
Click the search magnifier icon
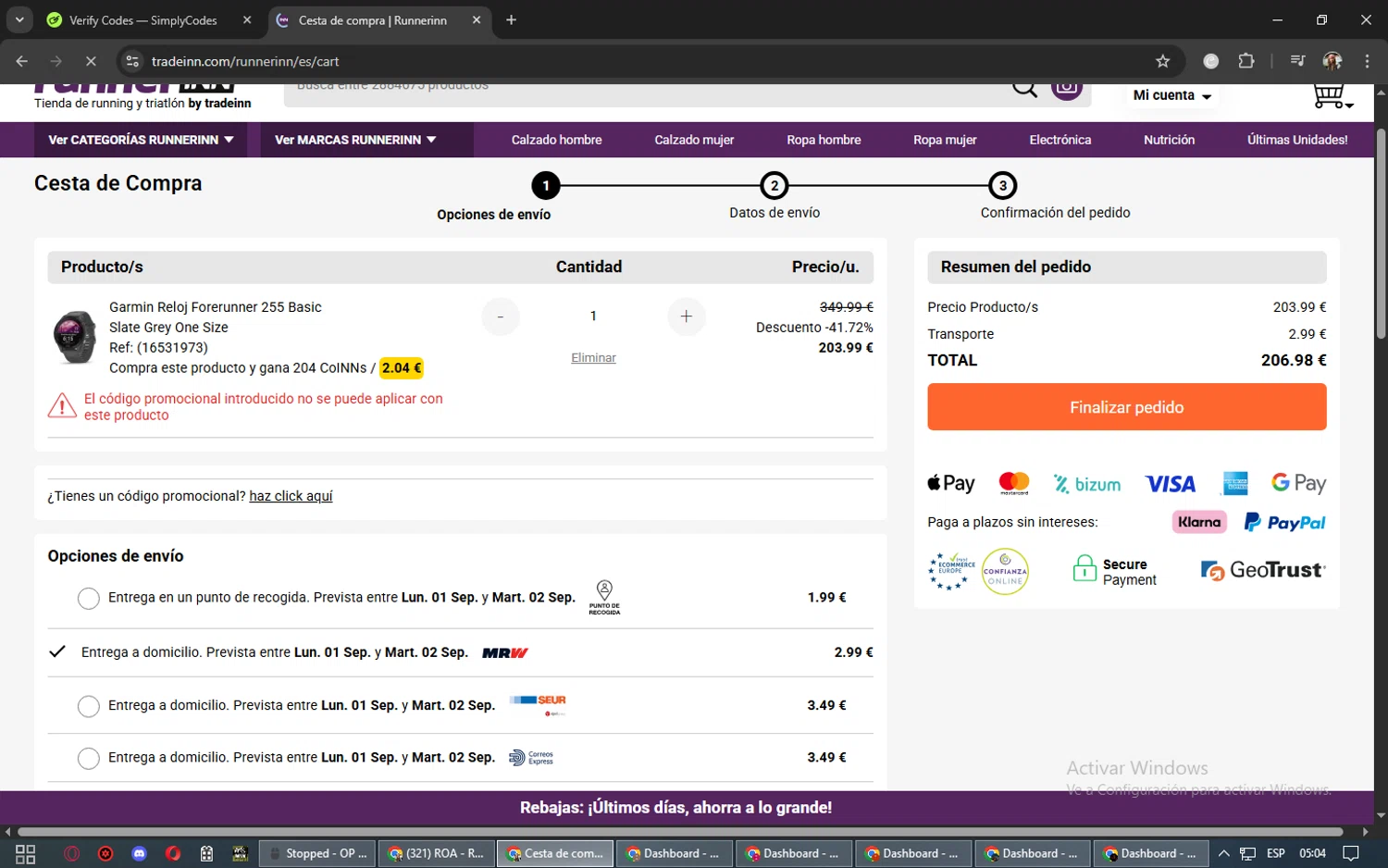click(x=1024, y=89)
